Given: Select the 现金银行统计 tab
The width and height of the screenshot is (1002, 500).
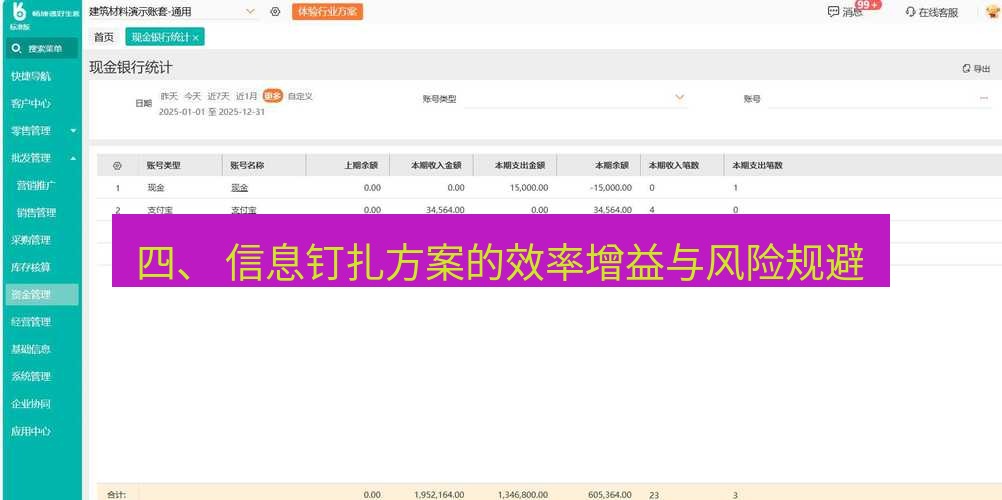Looking at the screenshot, I should point(160,38).
